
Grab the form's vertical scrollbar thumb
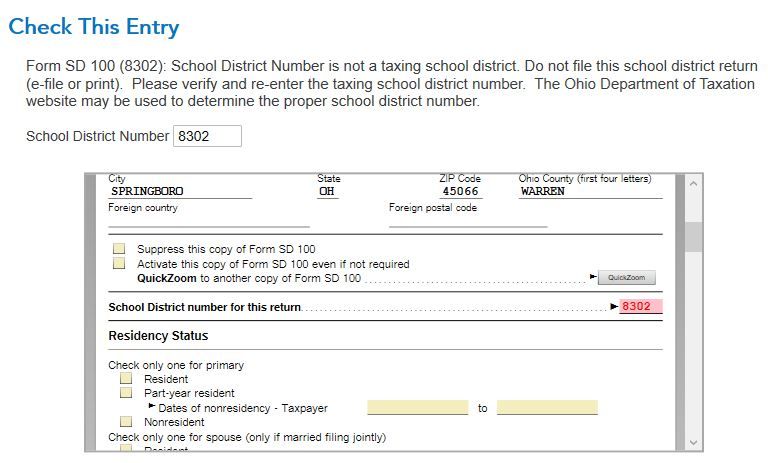(x=693, y=237)
